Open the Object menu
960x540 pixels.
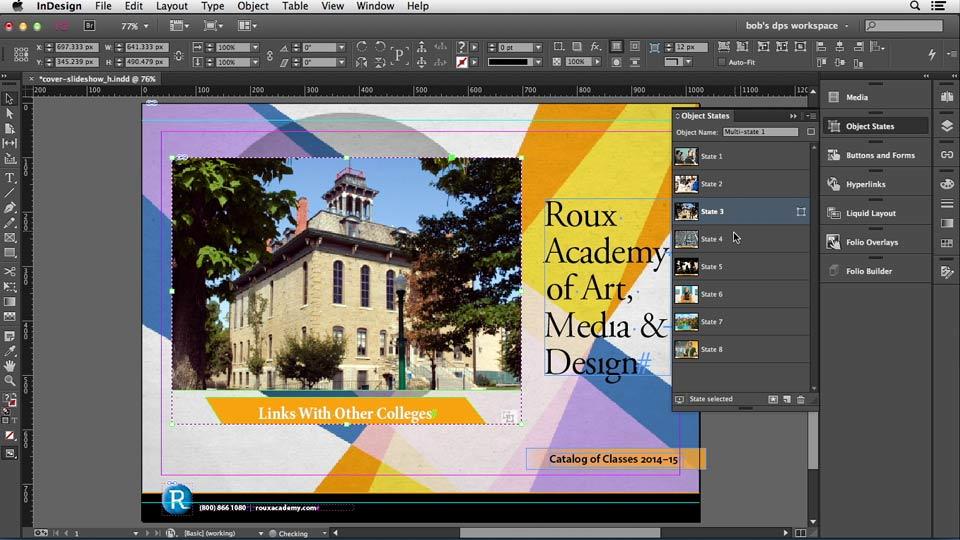pyautogui.click(x=253, y=6)
